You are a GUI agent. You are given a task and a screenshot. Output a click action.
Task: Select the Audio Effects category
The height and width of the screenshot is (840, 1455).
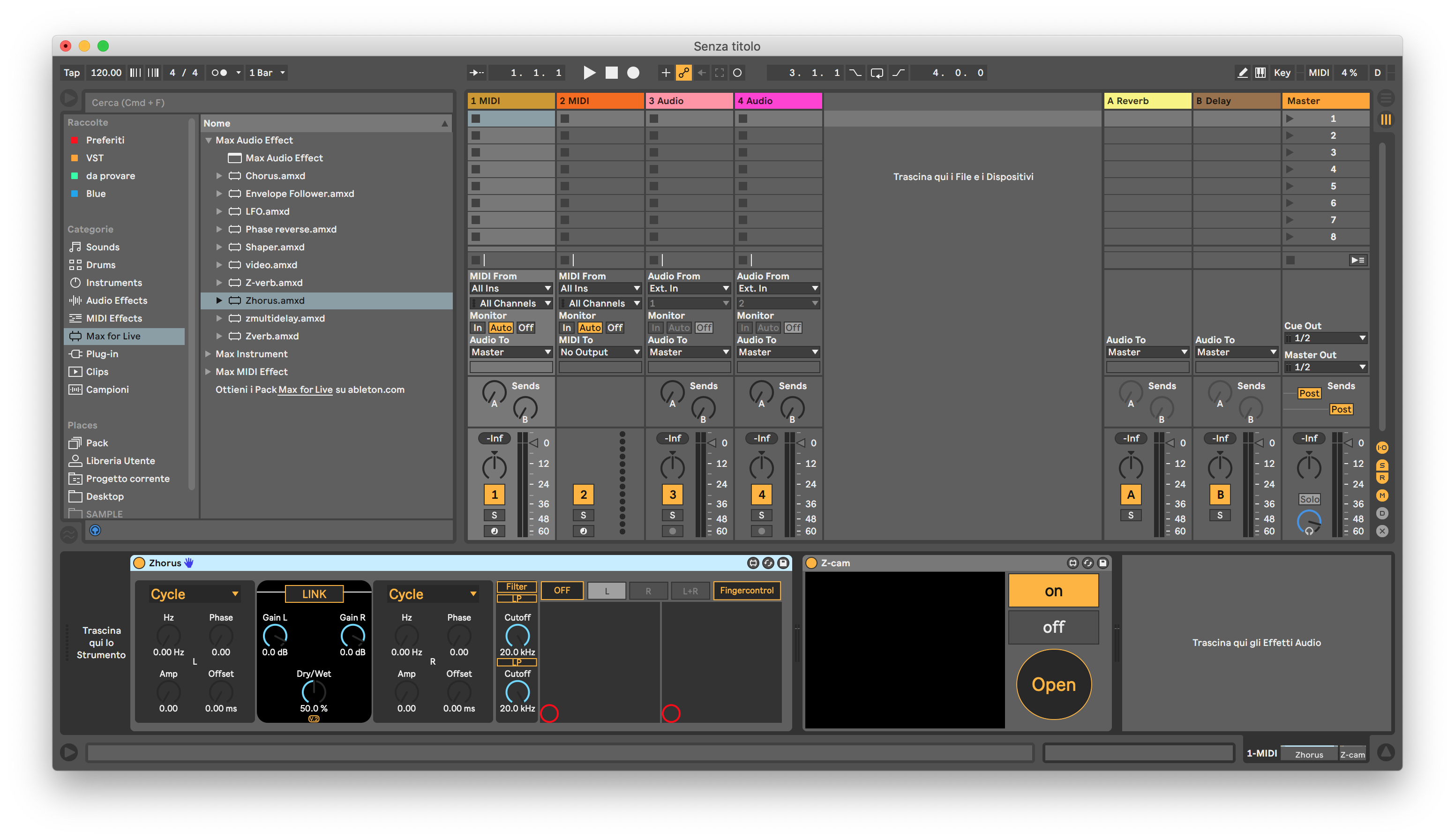tap(116, 300)
